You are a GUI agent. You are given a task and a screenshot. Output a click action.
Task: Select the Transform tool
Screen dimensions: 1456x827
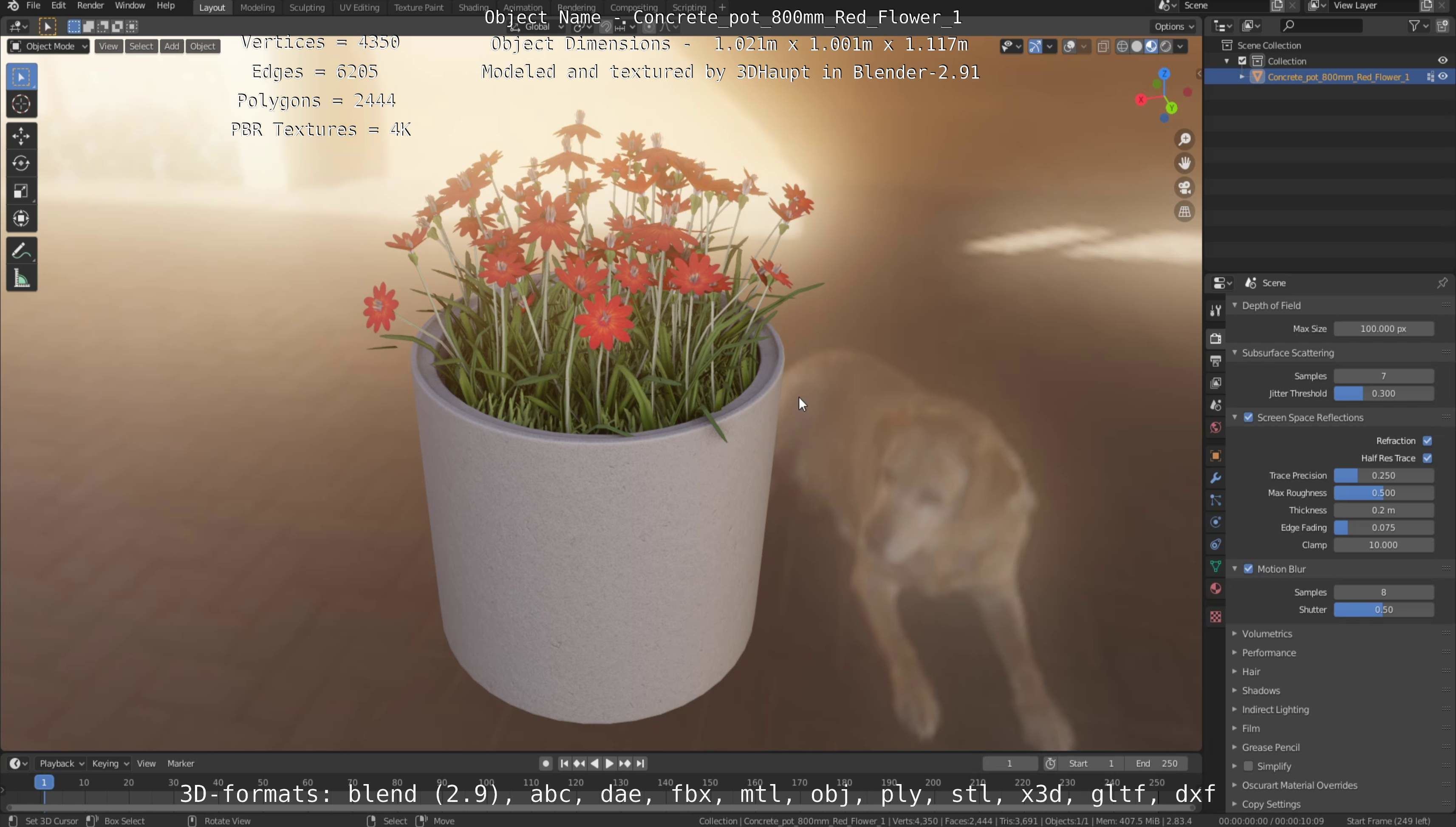22,219
